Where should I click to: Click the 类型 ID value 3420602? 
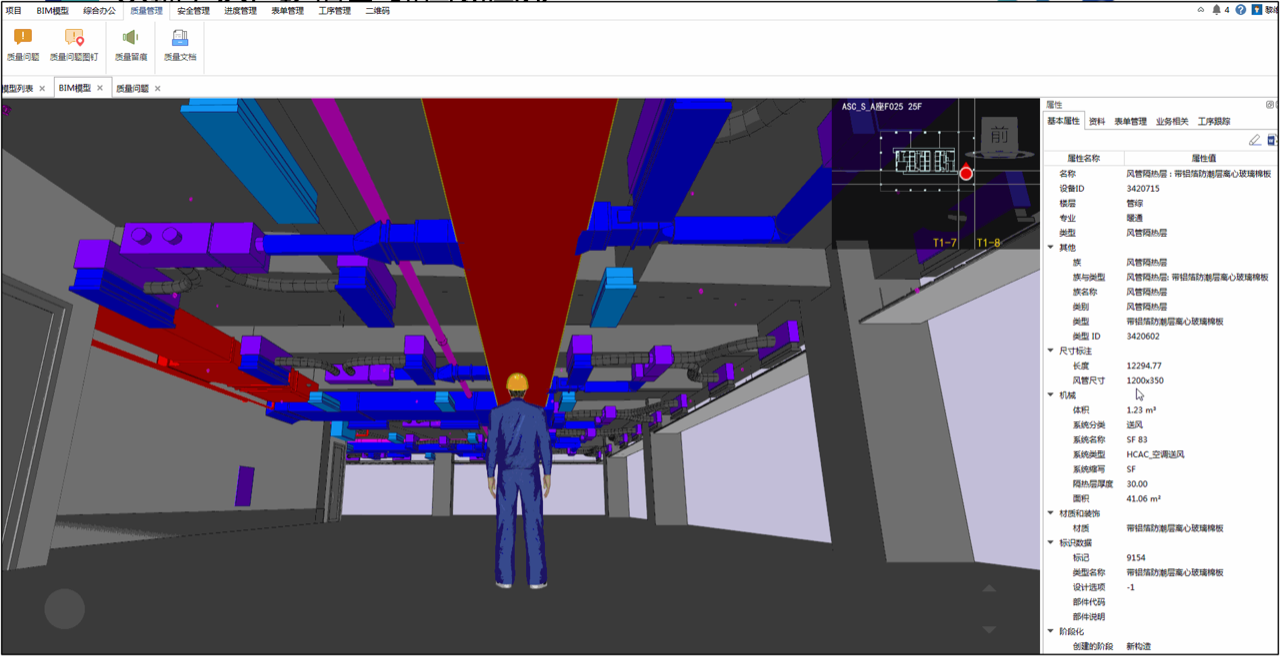1143,336
